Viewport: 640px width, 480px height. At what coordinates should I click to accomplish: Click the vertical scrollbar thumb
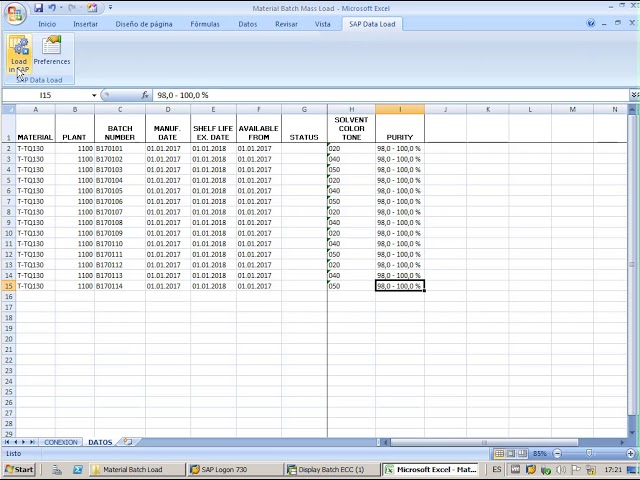tap(631, 264)
